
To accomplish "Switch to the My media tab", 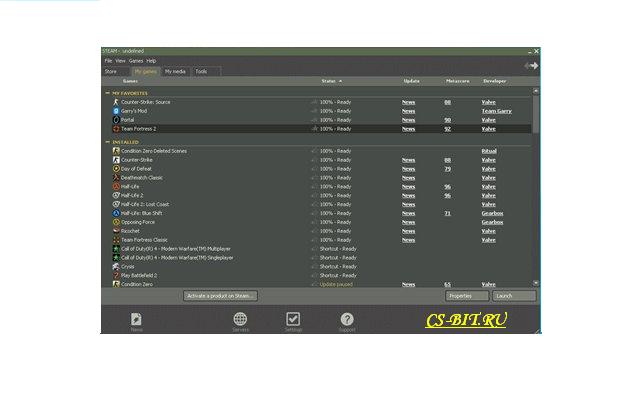I will 176,71.
